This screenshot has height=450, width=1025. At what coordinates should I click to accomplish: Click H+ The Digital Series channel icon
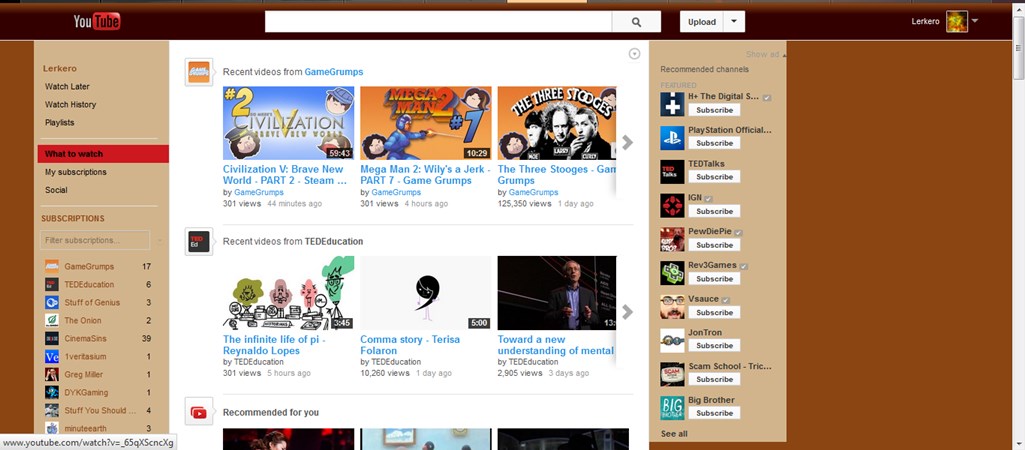[672, 104]
